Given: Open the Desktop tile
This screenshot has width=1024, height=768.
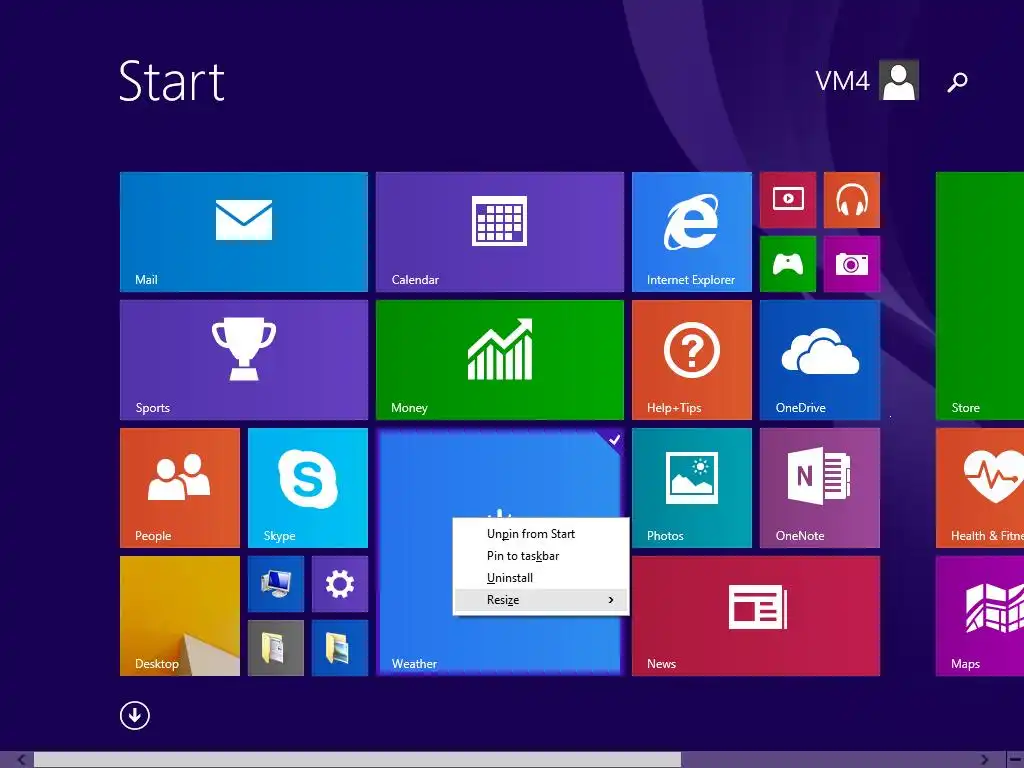Looking at the screenshot, I should 180,616.
